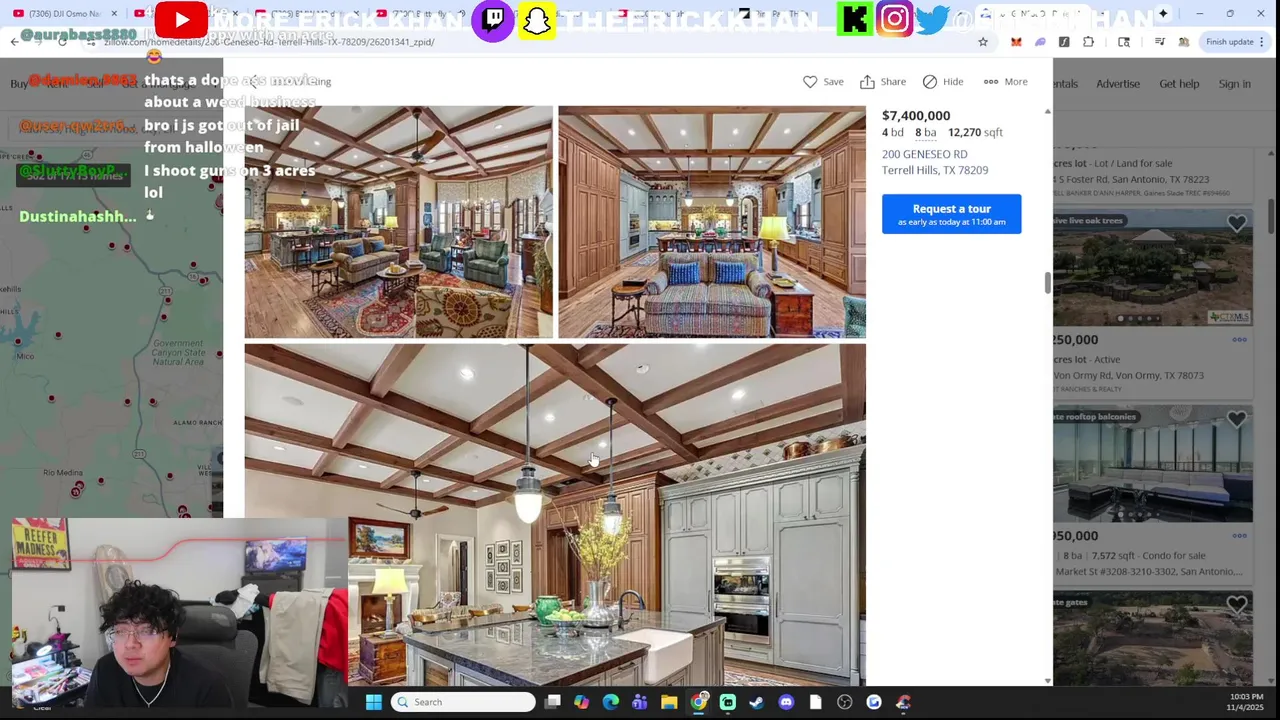Open OBS Studio from the taskbar

click(x=845, y=702)
